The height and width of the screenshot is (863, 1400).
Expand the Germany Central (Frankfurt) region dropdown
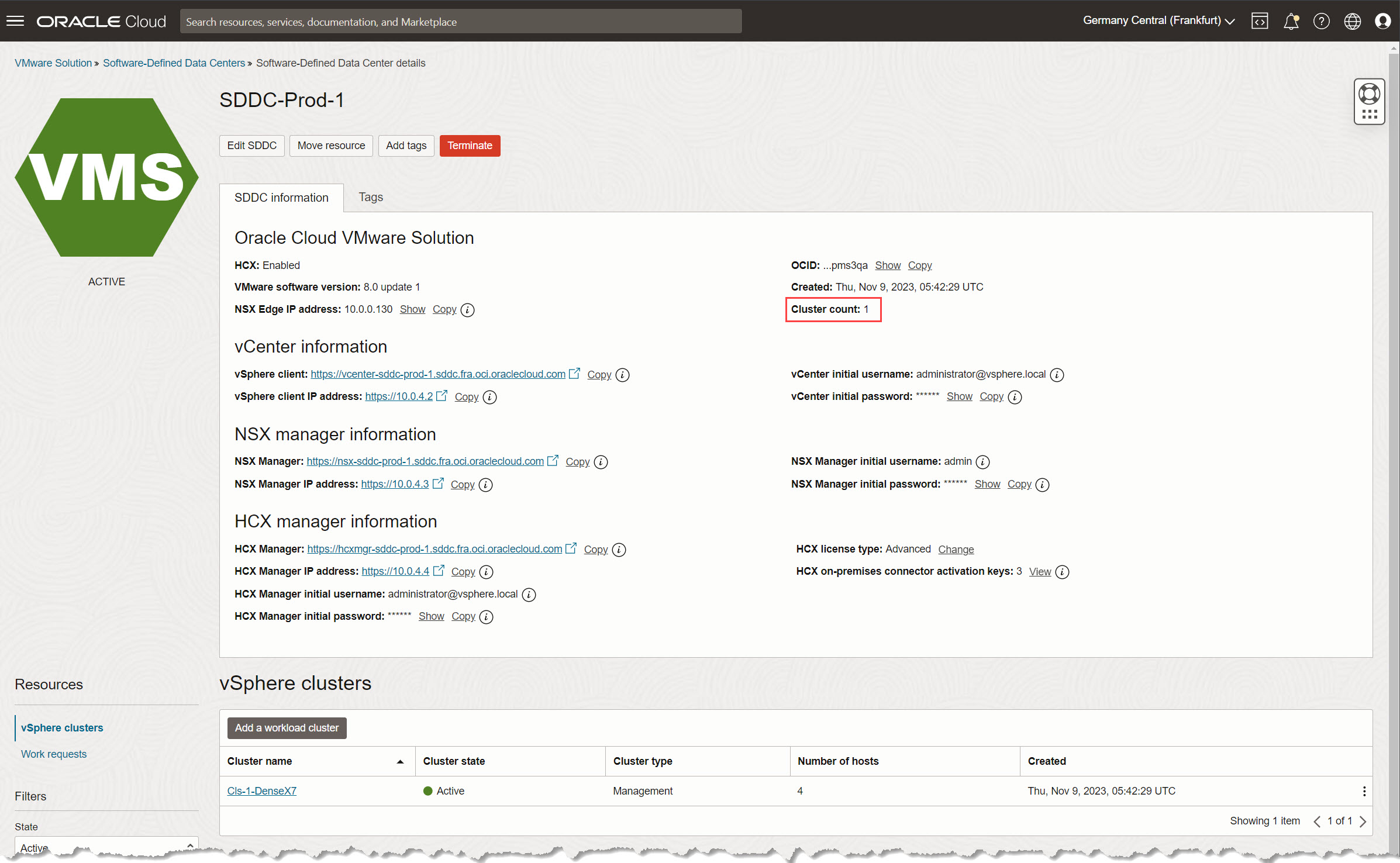[x=1158, y=21]
